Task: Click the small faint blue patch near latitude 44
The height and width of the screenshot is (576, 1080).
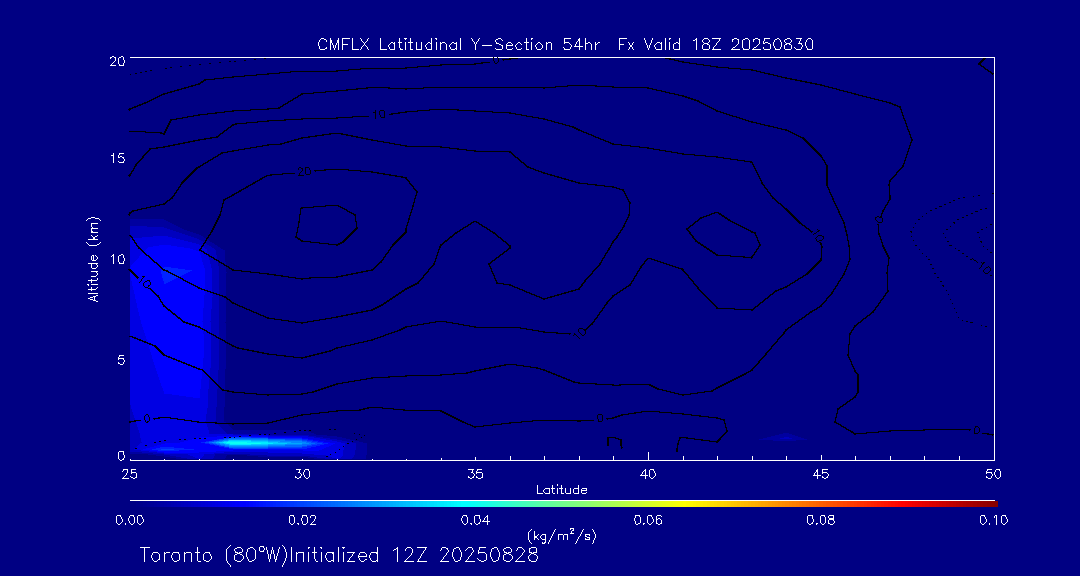Action: pyautogui.click(x=784, y=438)
